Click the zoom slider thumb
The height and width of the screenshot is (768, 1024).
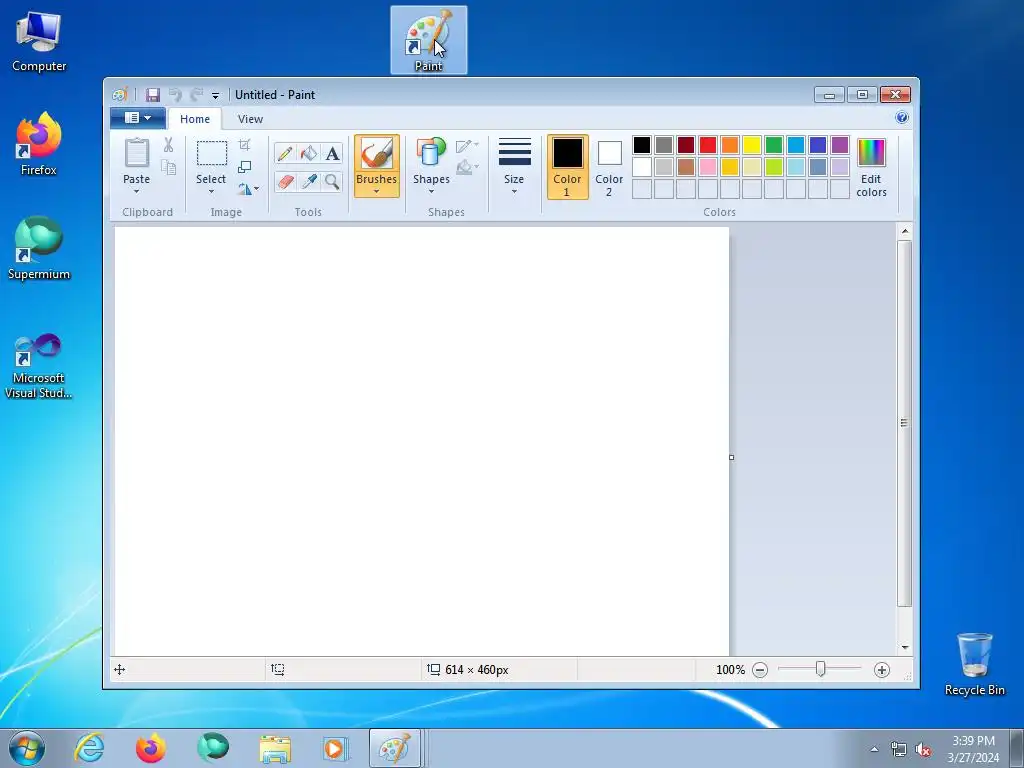click(820, 669)
